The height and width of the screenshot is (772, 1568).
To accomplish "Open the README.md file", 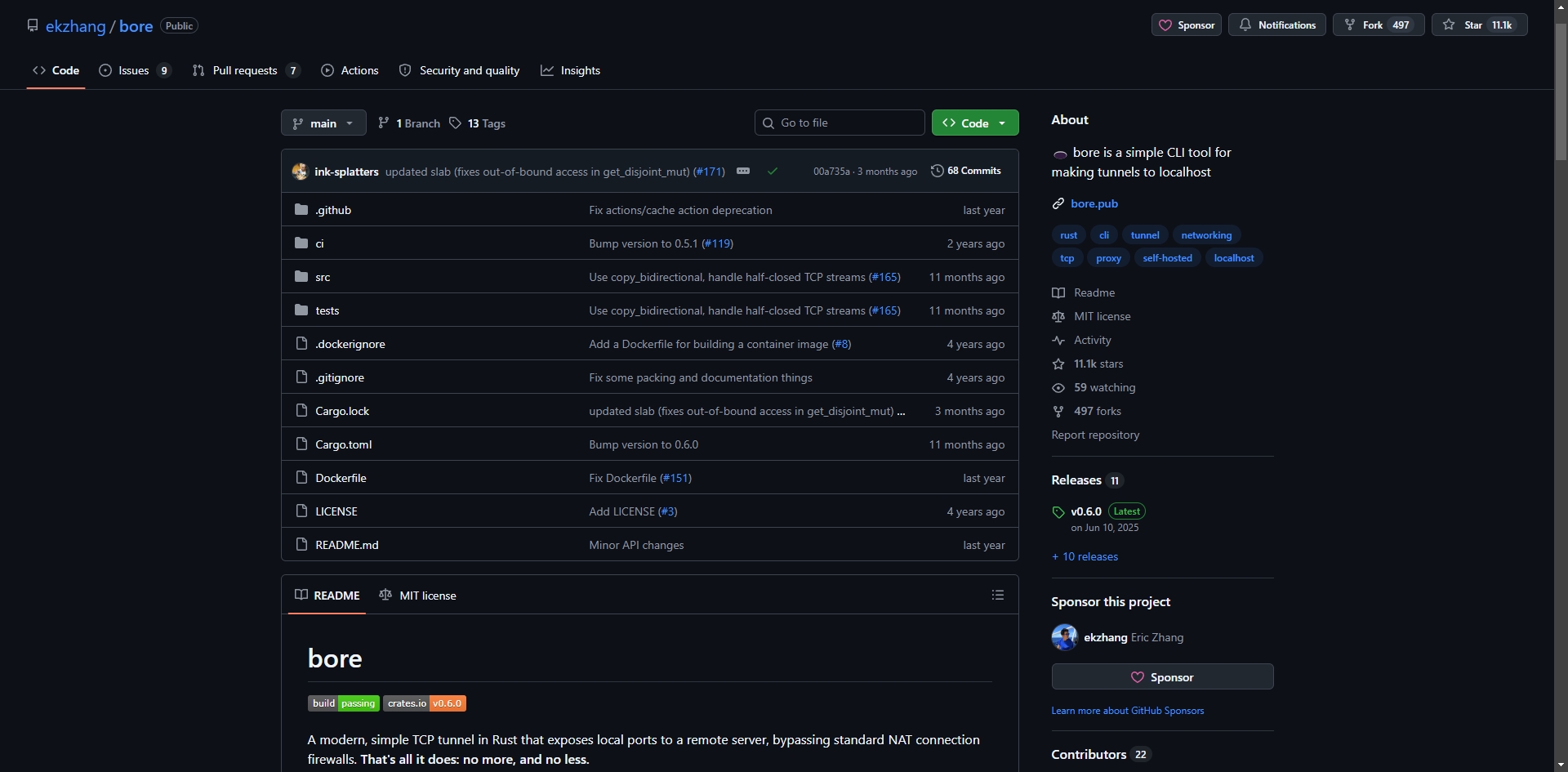I will 346,545.
